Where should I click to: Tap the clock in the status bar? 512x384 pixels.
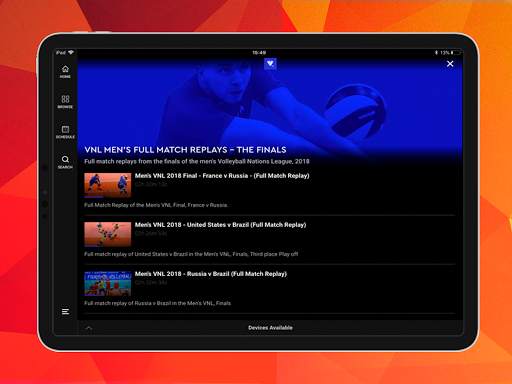(x=259, y=53)
